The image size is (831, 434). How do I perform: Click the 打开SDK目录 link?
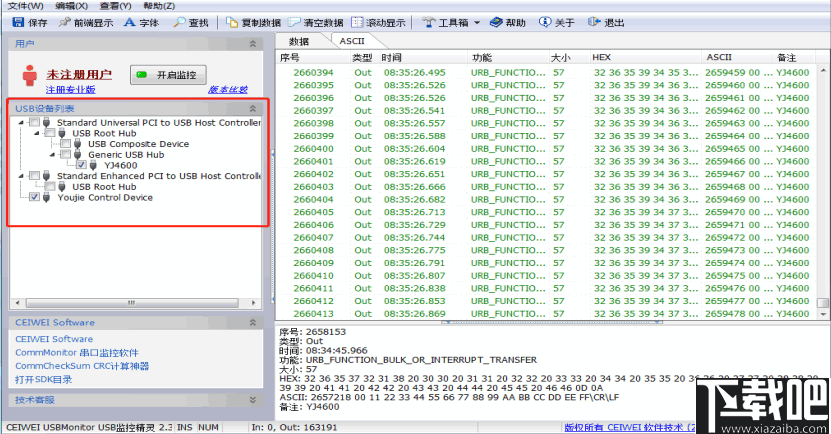coord(43,379)
